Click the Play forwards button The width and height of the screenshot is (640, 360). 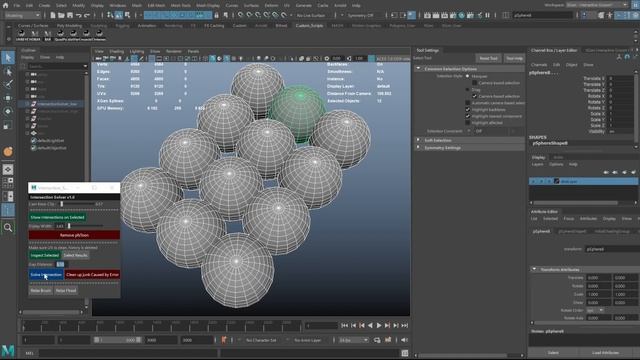point(379,325)
